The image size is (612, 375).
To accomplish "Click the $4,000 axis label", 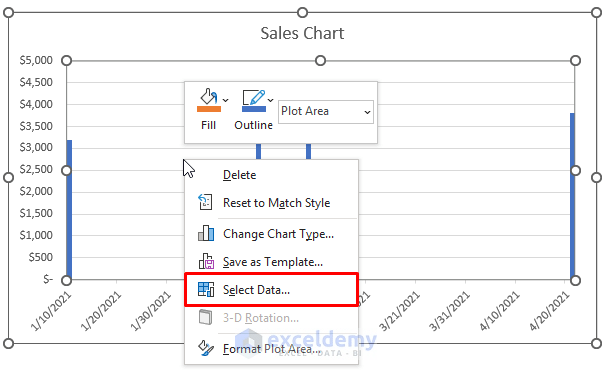I will point(36,104).
